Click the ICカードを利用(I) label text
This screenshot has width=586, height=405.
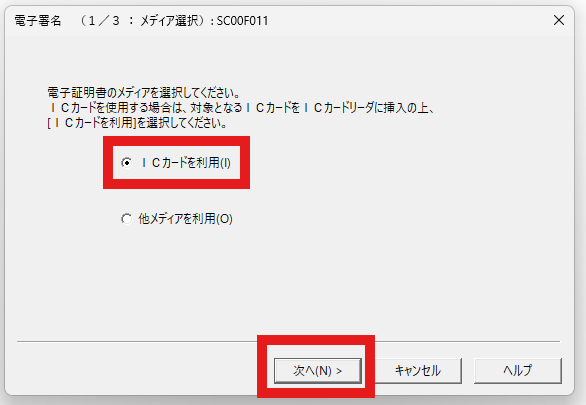click(185, 163)
